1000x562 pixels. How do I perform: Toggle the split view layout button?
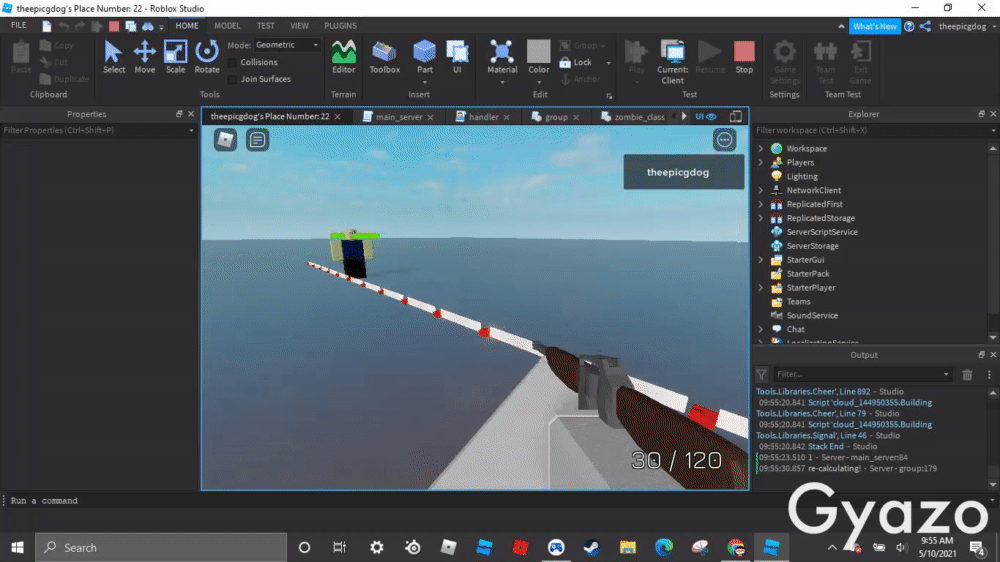(x=735, y=117)
